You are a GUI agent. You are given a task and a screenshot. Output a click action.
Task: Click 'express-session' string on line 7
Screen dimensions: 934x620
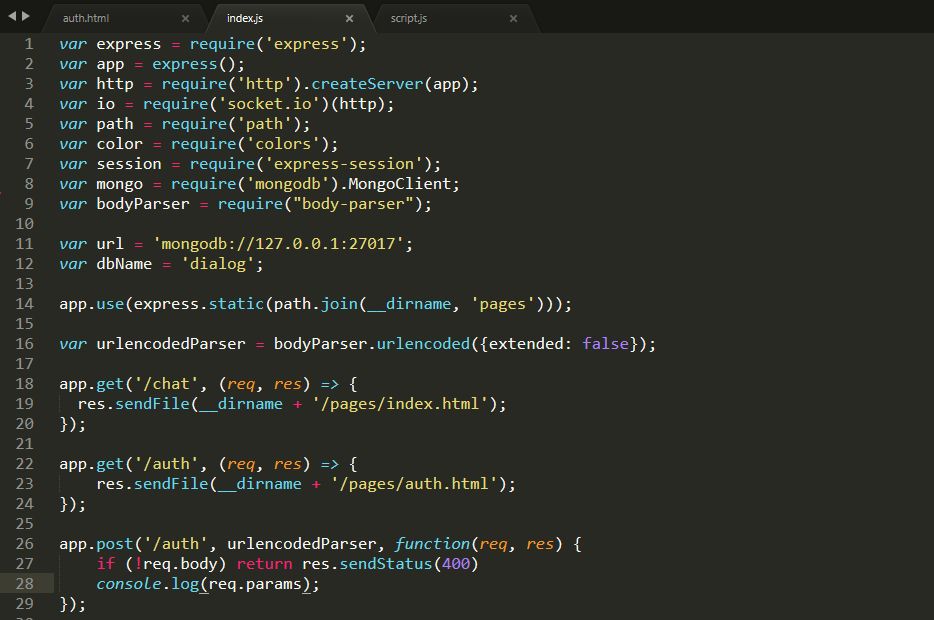tap(344, 164)
